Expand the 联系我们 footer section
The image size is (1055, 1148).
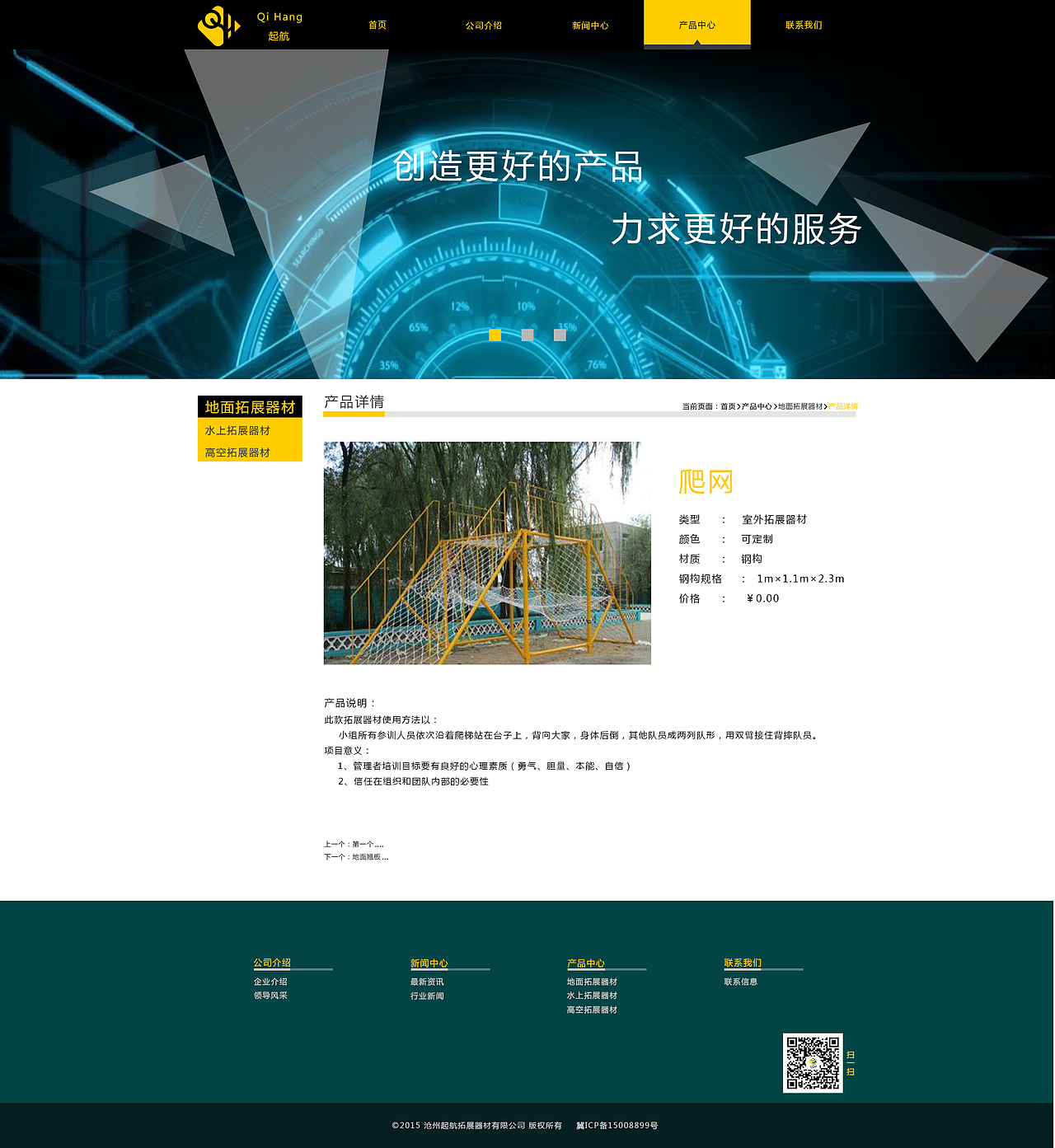coord(743,963)
